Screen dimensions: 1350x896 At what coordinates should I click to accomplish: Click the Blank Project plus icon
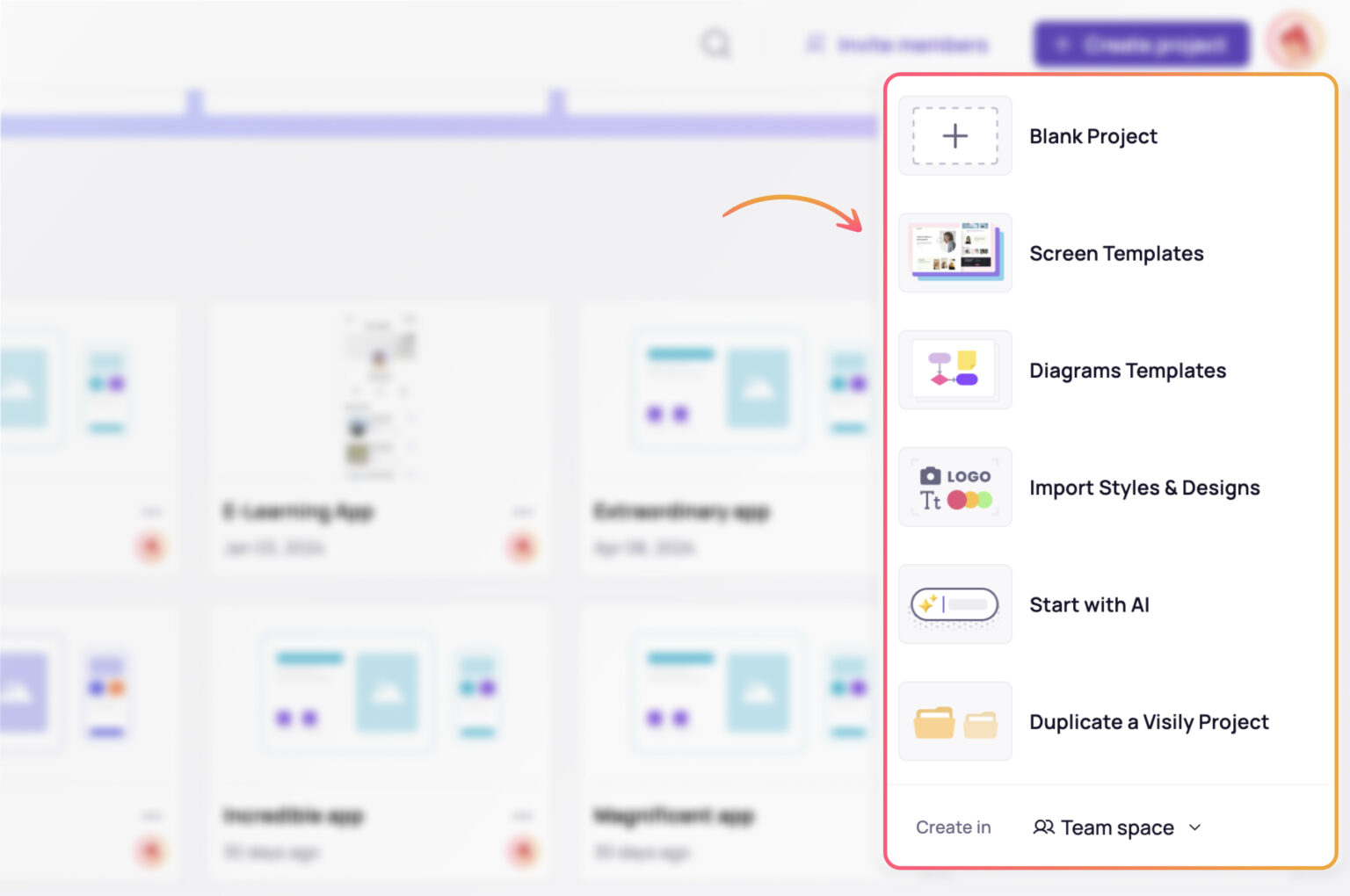954,136
